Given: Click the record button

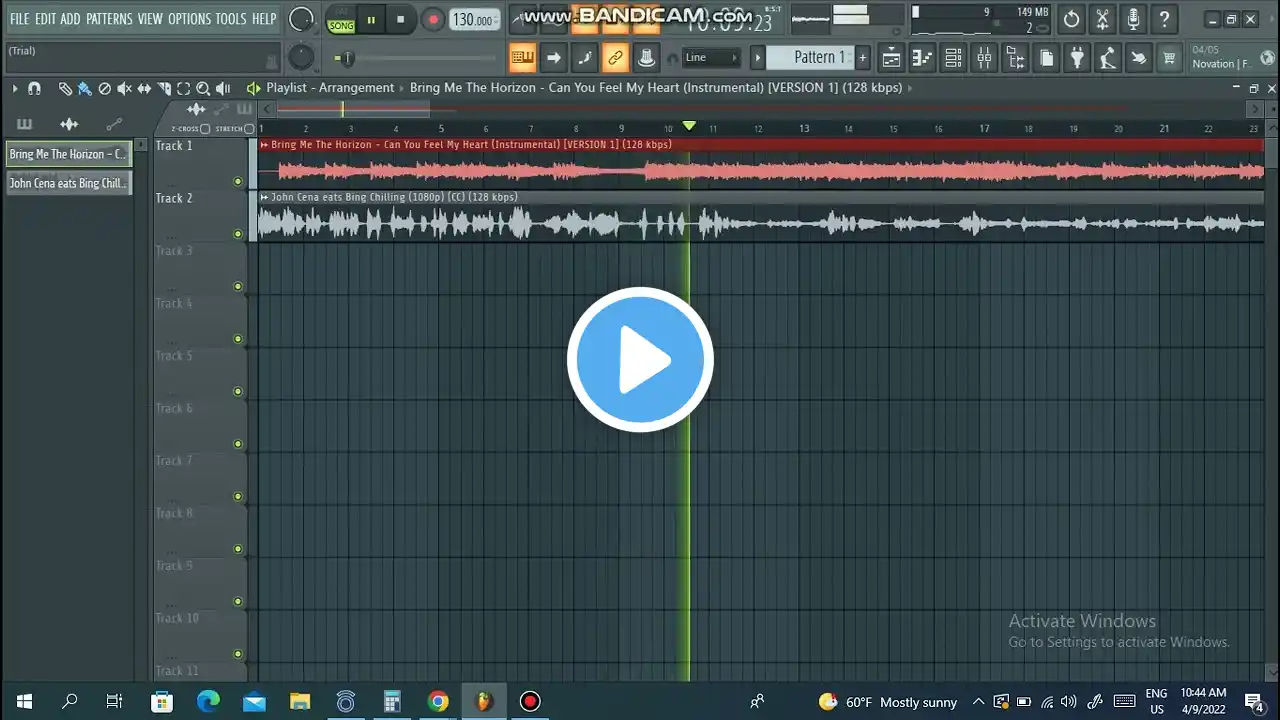Looking at the screenshot, I should point(433,19).
